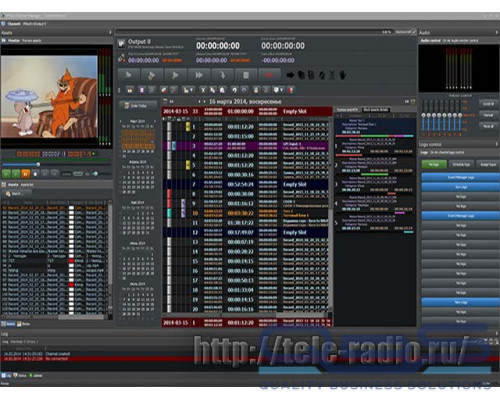Open the Audio control tab
Screen dimensions: 500x400
430,40
